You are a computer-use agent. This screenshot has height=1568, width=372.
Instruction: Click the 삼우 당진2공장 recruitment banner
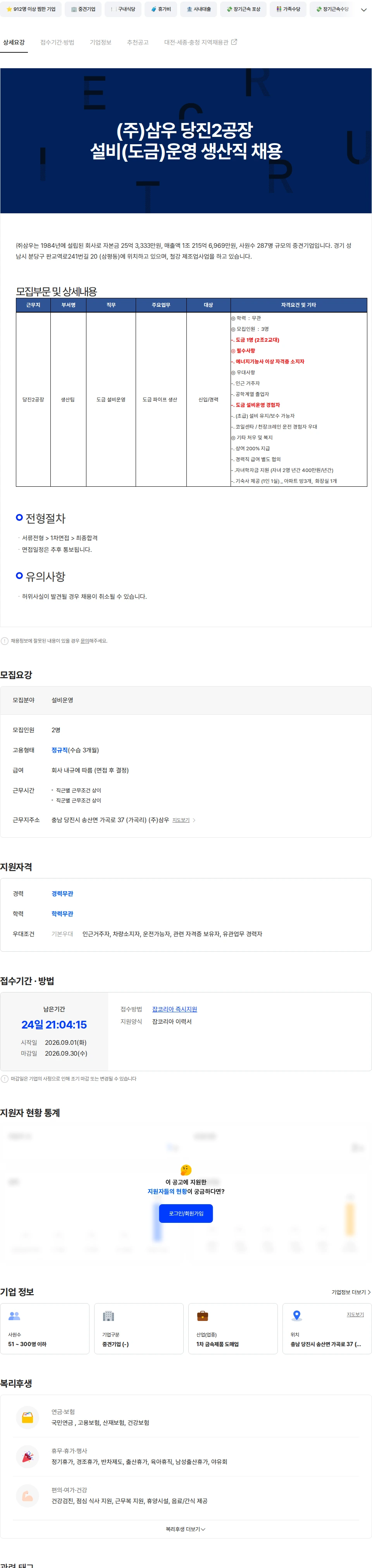pos(186,141)
